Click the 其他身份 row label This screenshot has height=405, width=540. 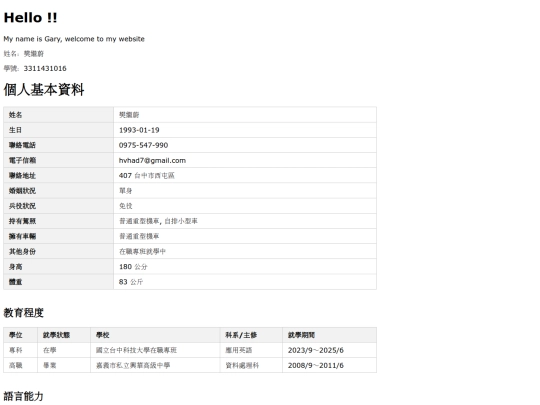(x=22, y=251)
